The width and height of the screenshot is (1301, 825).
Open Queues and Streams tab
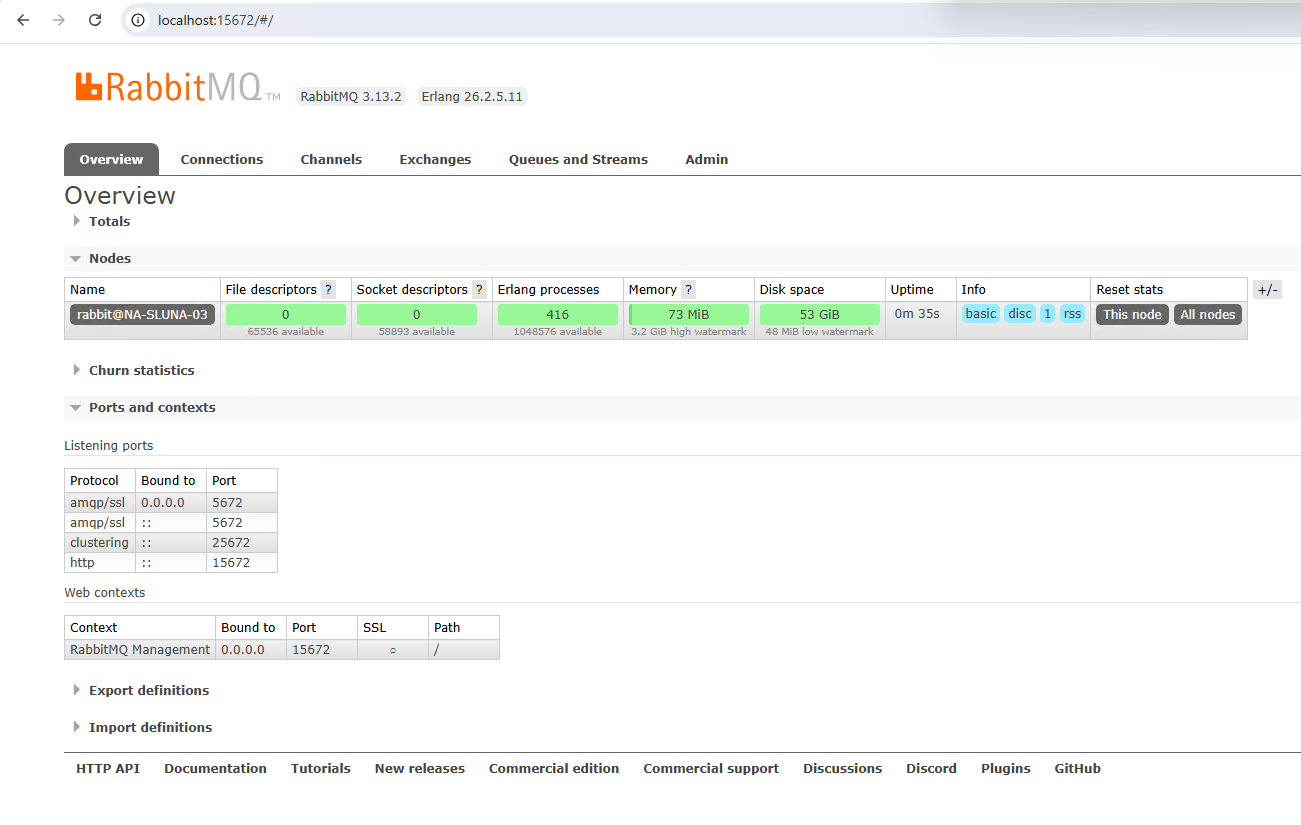578,159
